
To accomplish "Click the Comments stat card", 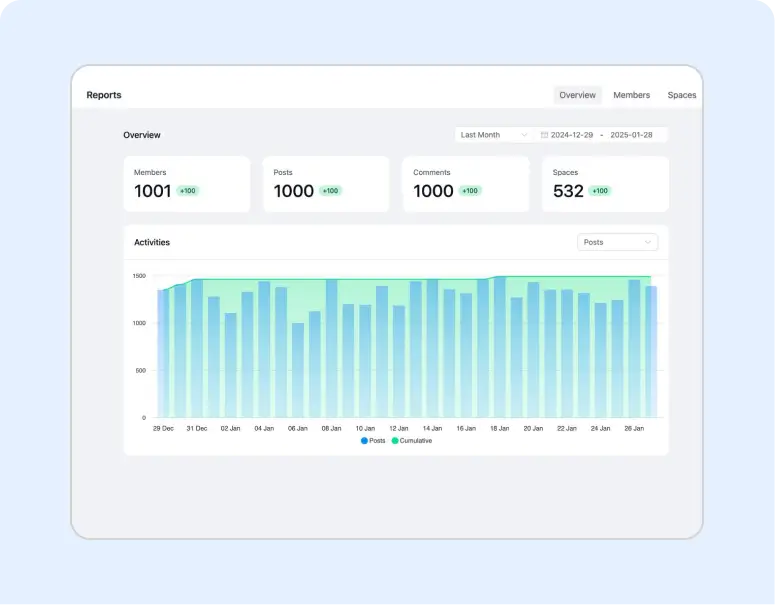I will [x=465, y=183].
